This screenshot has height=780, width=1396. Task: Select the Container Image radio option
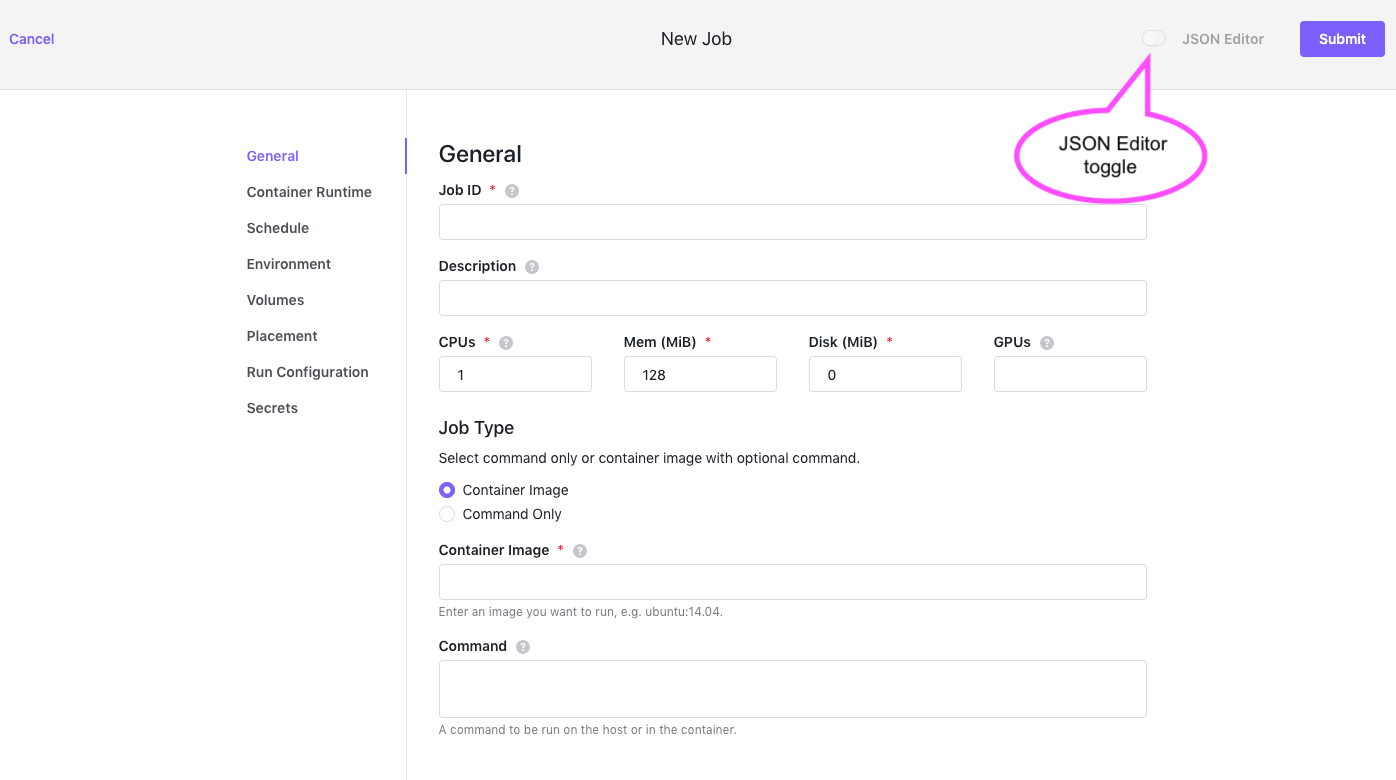[447, 490]
